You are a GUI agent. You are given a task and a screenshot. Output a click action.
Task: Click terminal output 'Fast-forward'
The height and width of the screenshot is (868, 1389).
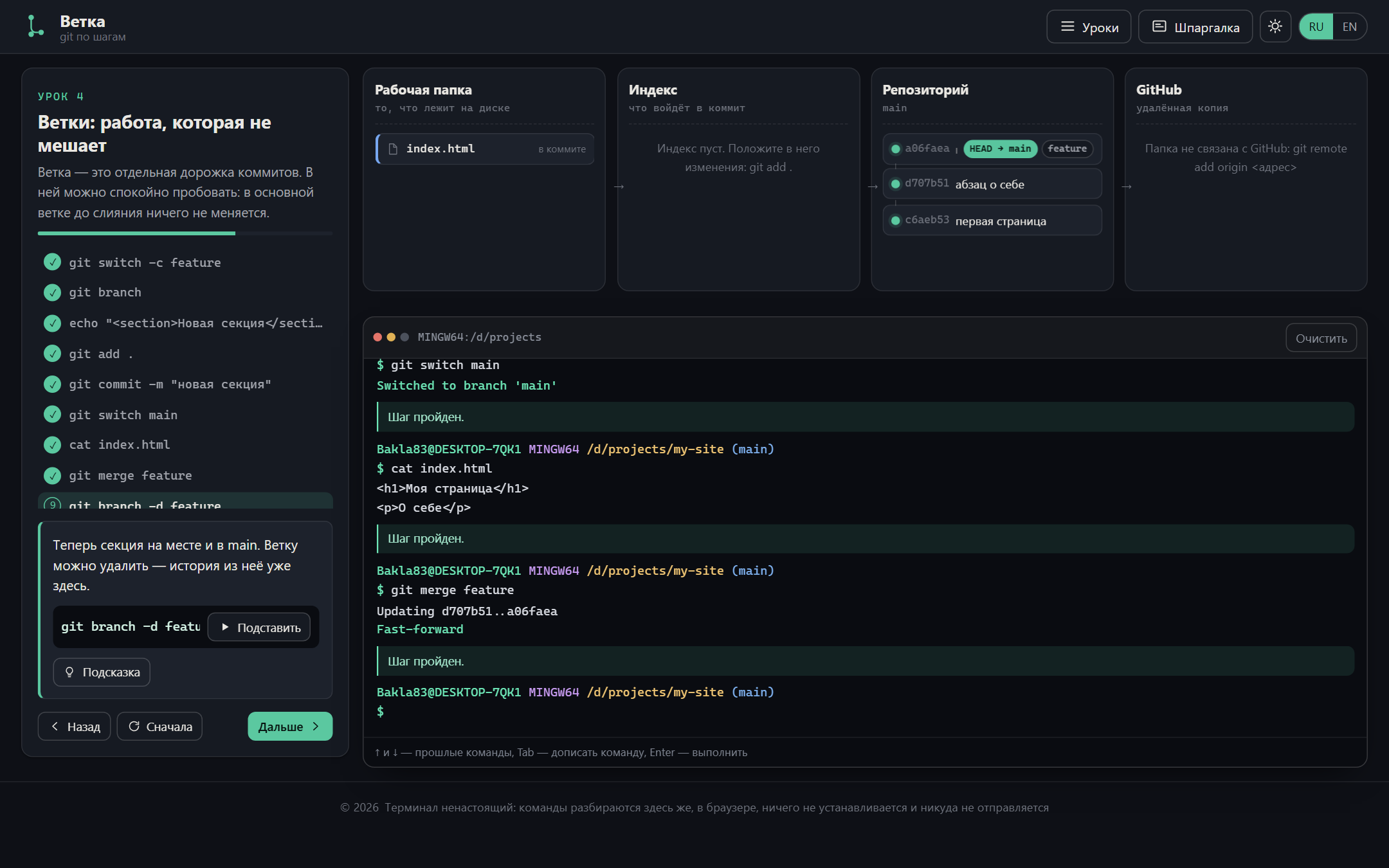pyautogui.click(x=420, y=629)
